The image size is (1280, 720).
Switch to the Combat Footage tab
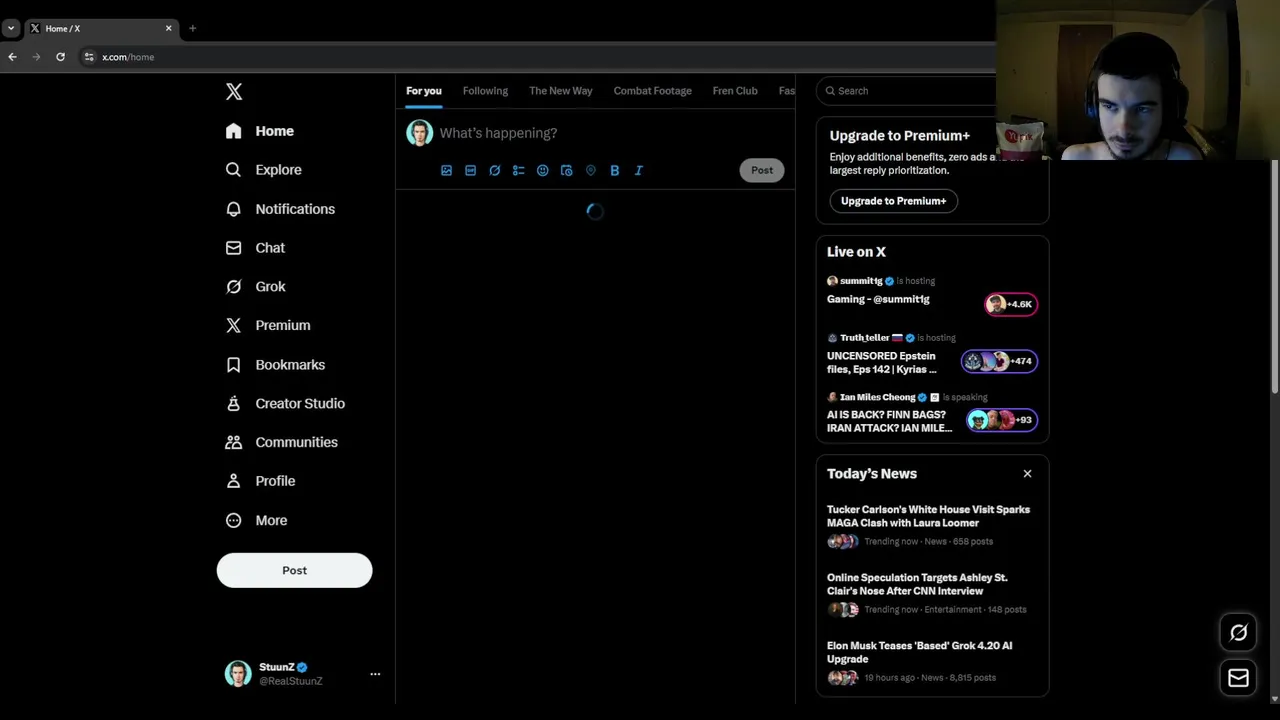[652, 91]
